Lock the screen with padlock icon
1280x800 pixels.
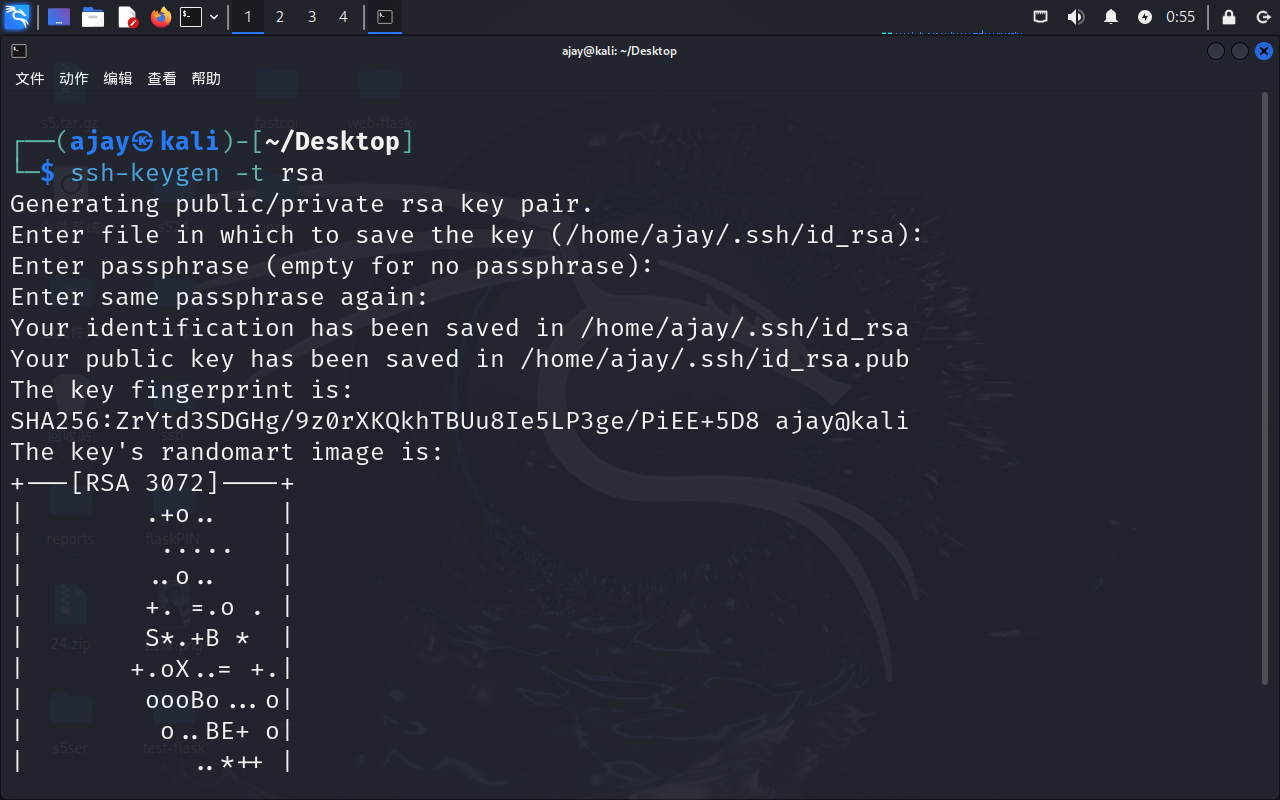coord(1229,17)
